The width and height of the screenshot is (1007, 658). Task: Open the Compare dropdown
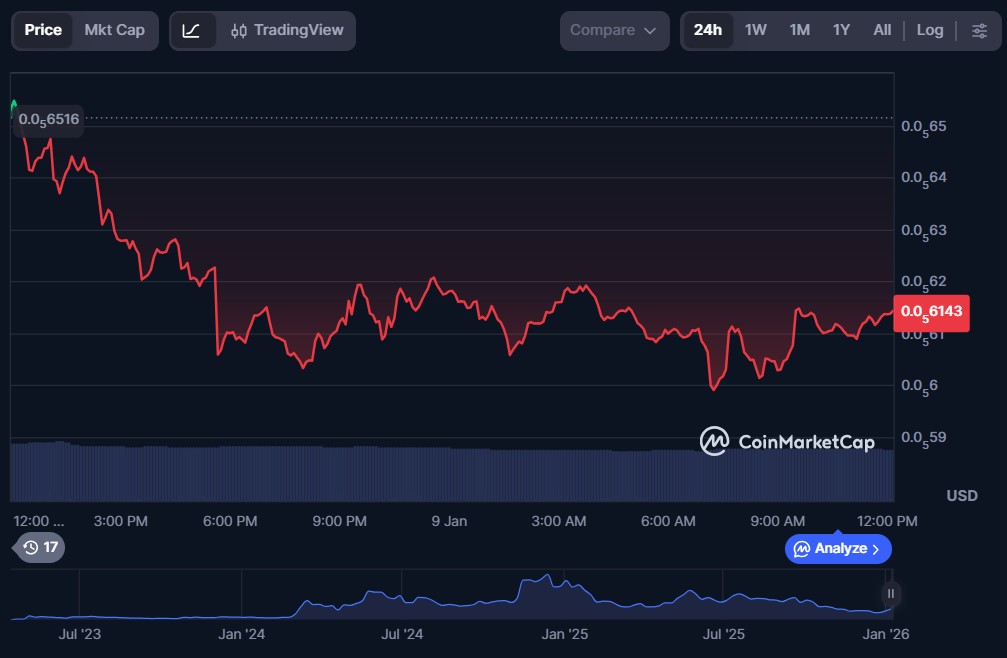click(613, 30)
